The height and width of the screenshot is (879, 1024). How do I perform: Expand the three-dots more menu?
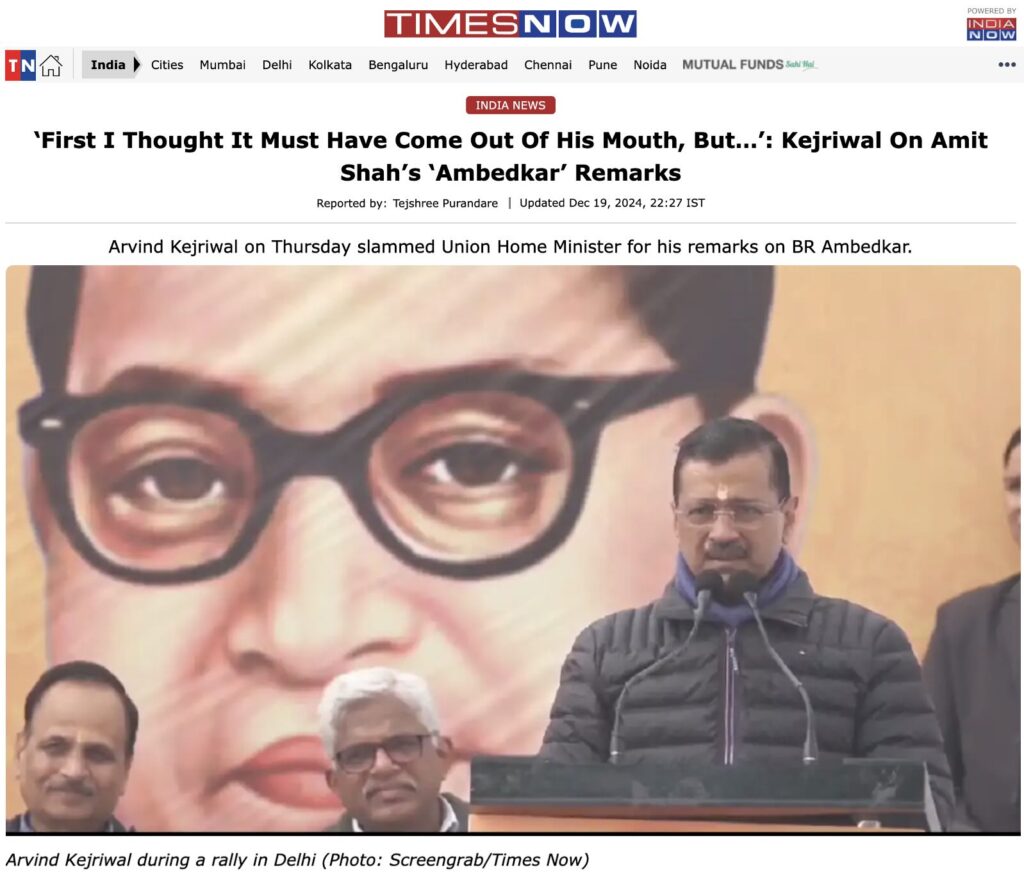coord(1006,65)
